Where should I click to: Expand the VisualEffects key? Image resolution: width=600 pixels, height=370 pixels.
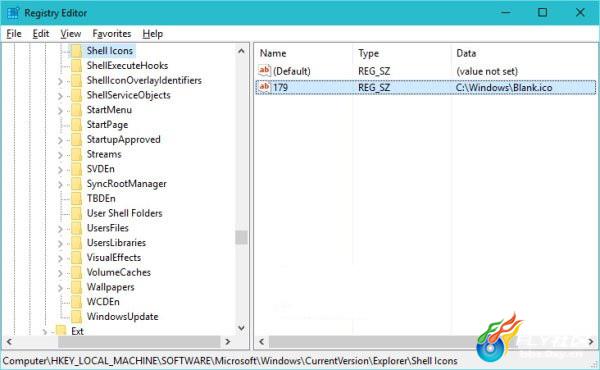click(60, 258)
